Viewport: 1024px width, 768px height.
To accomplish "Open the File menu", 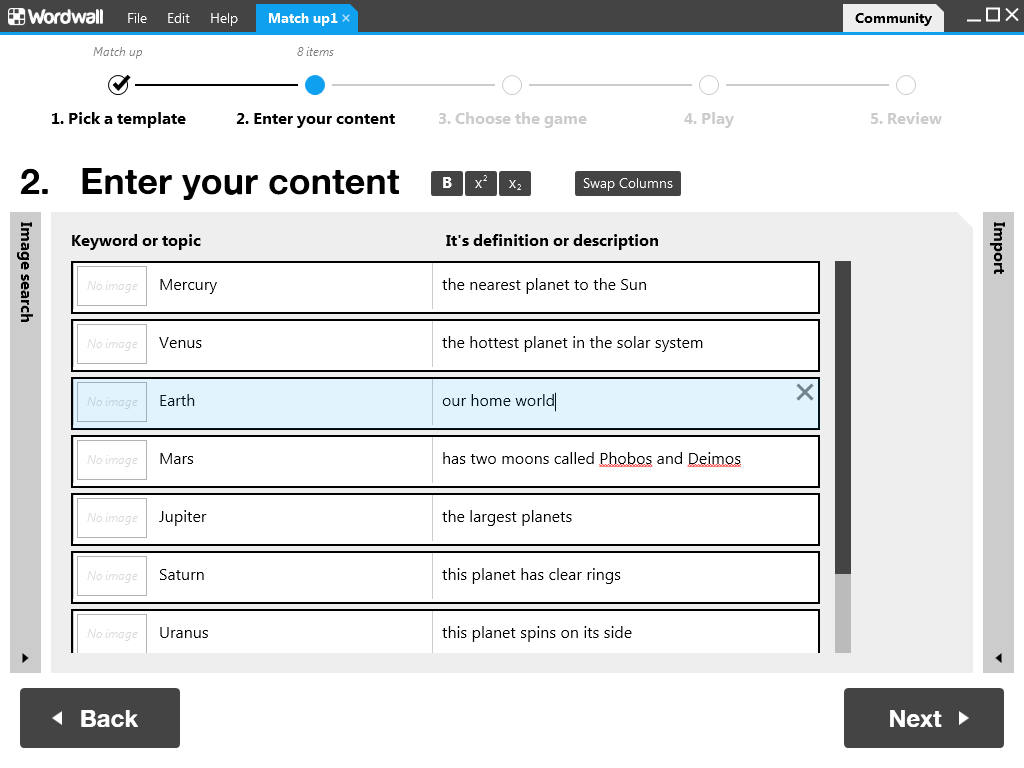I will (x=137, y=18).
